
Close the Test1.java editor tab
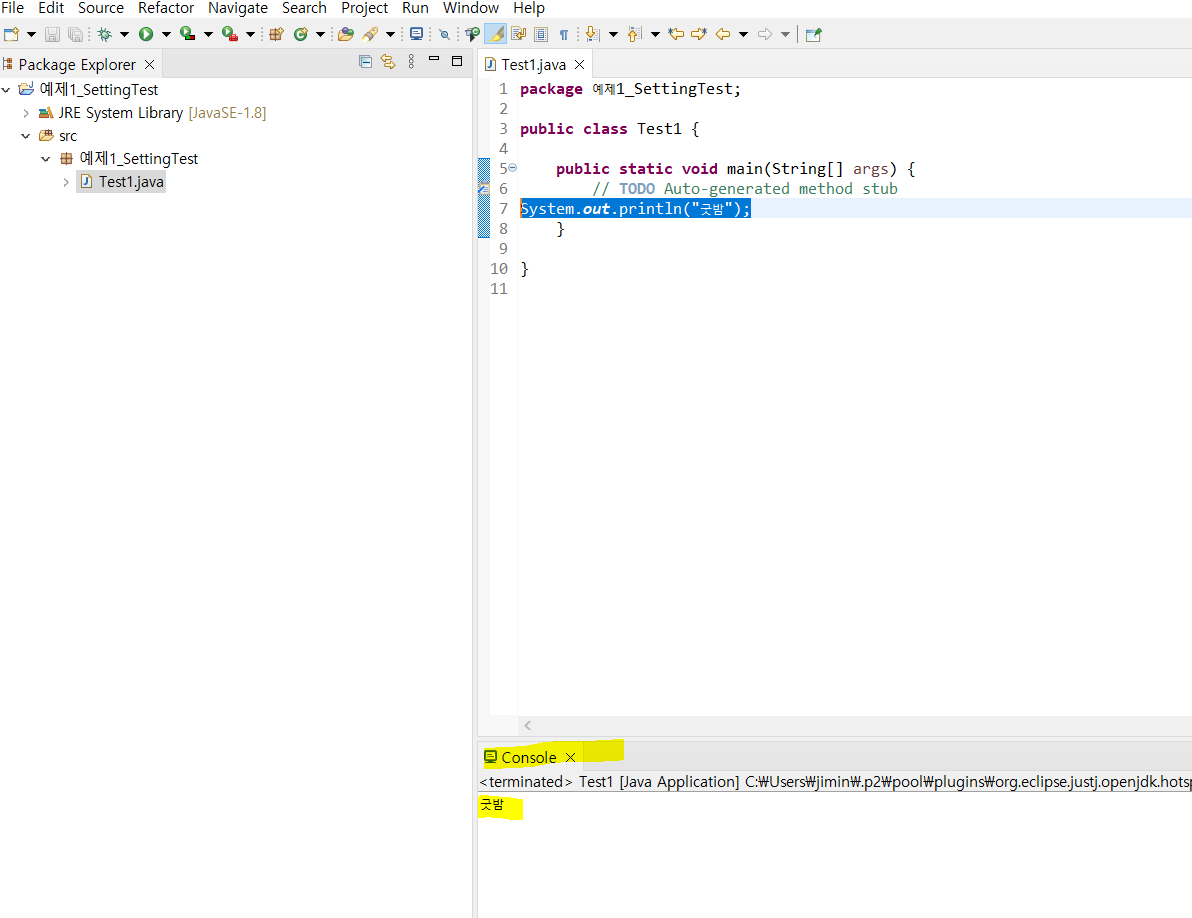pyautogui.click(x=579, y=65)
